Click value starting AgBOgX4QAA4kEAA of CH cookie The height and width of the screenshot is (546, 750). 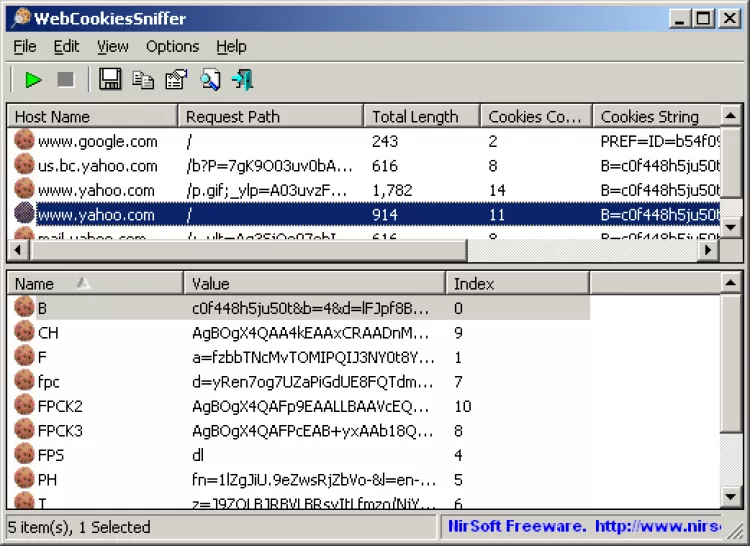click(x=310, y=333)
